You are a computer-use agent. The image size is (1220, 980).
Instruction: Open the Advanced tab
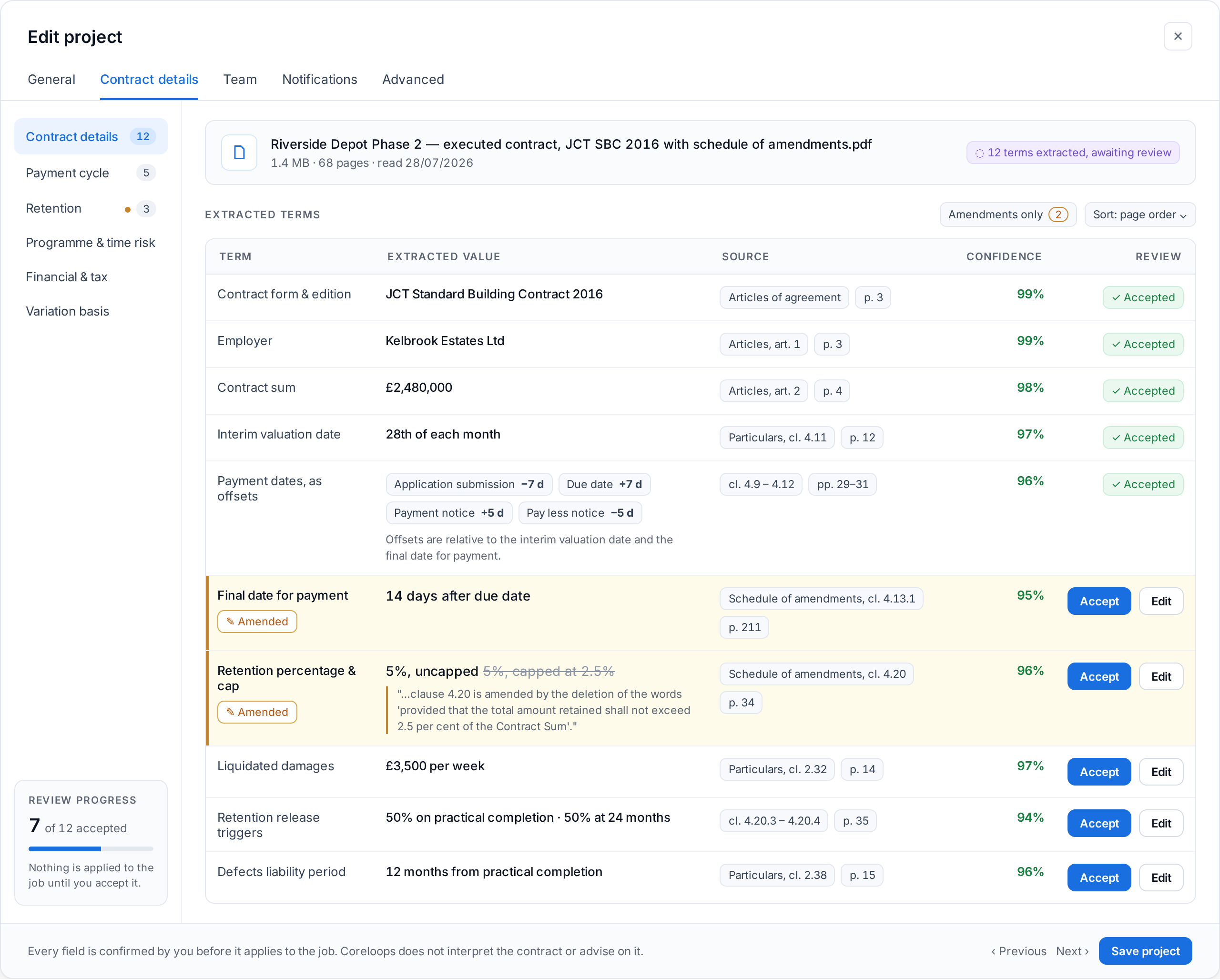click(x=413, y=79)
